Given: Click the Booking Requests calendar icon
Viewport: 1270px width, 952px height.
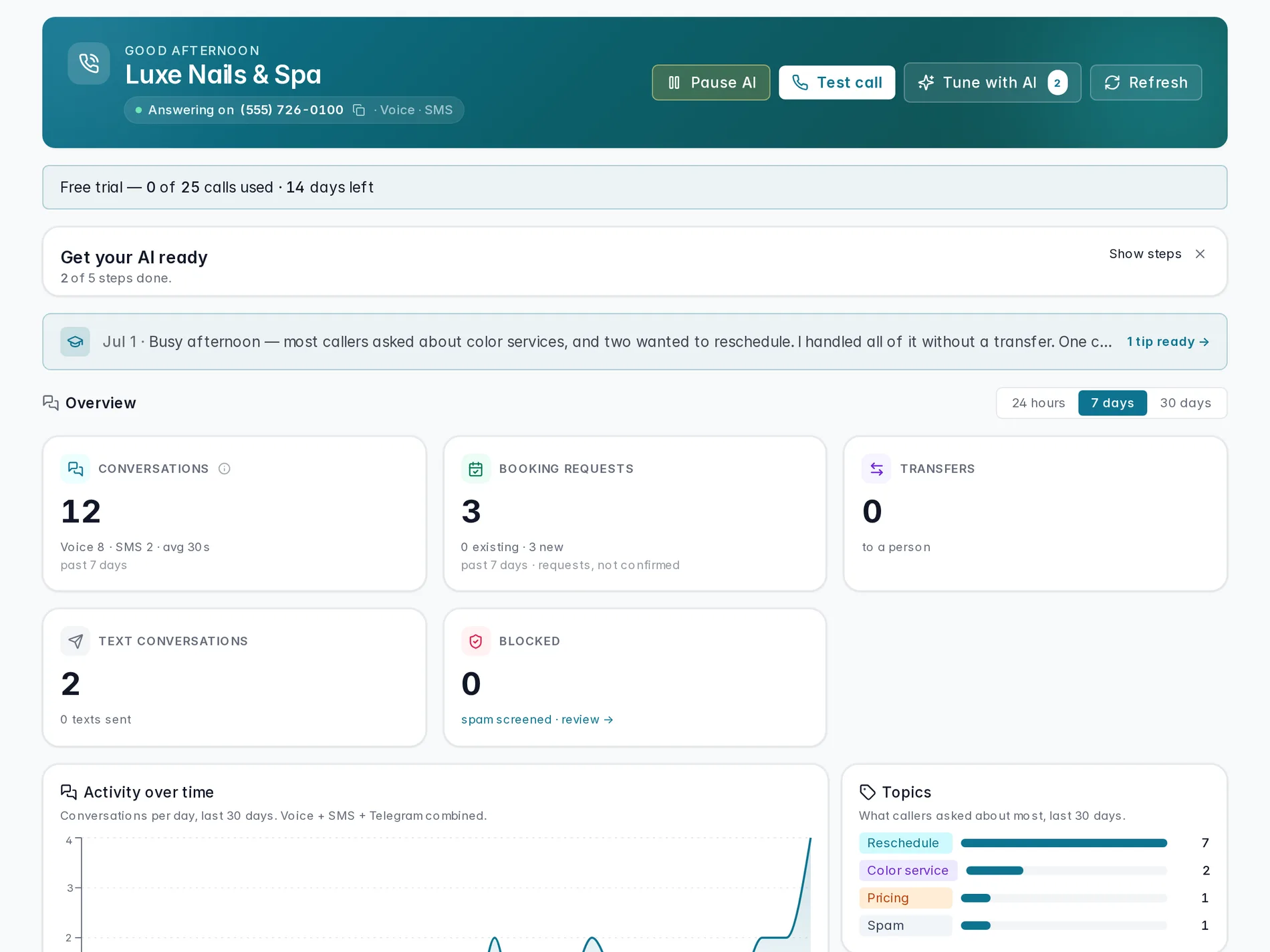Looking at the screenshot, I should (475, 469).
